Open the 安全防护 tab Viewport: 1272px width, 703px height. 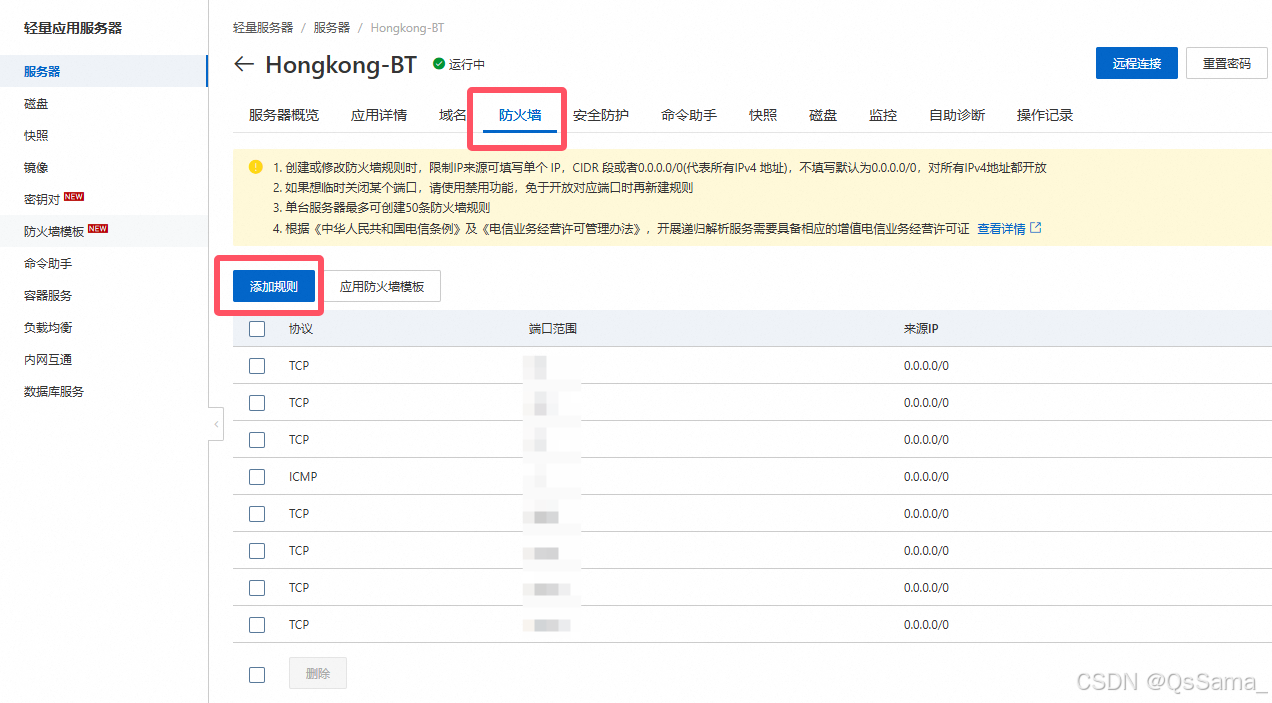pos(601,115)
